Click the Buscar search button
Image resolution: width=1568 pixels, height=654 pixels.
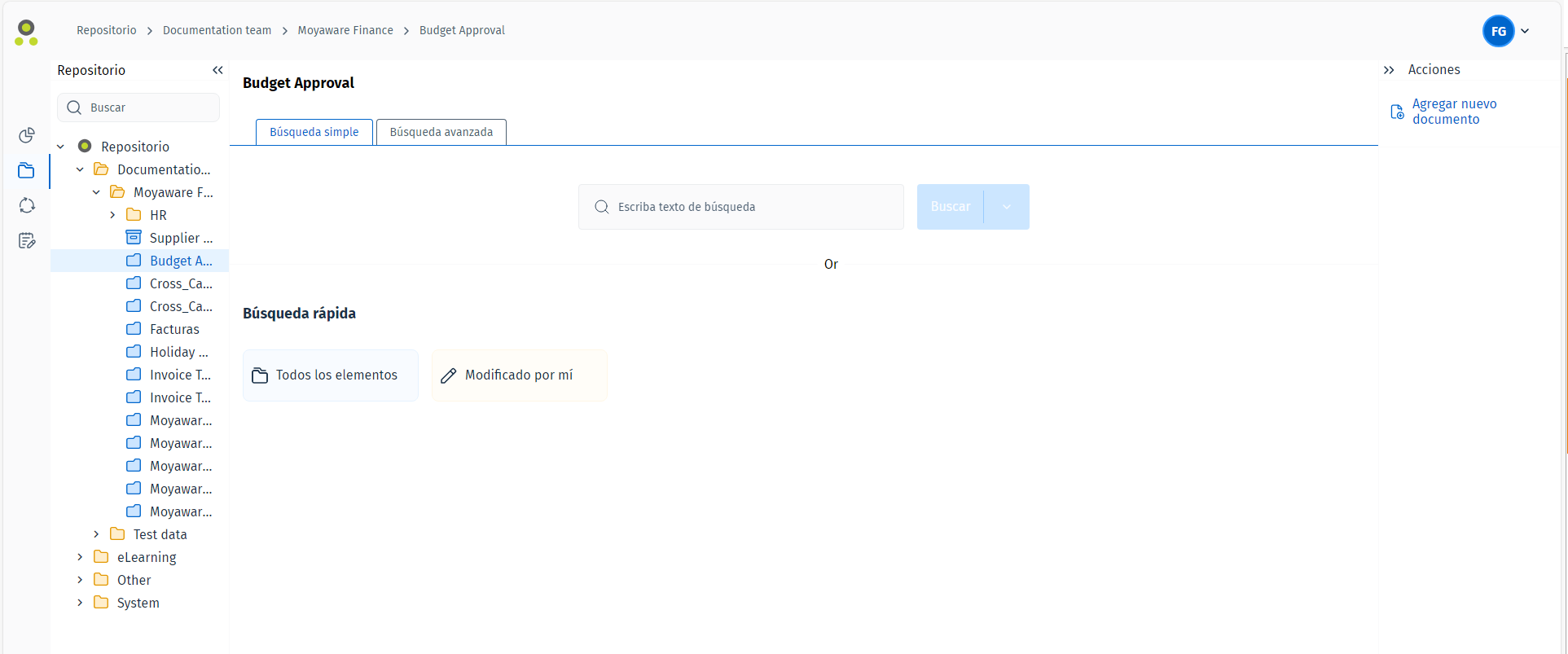951,207
